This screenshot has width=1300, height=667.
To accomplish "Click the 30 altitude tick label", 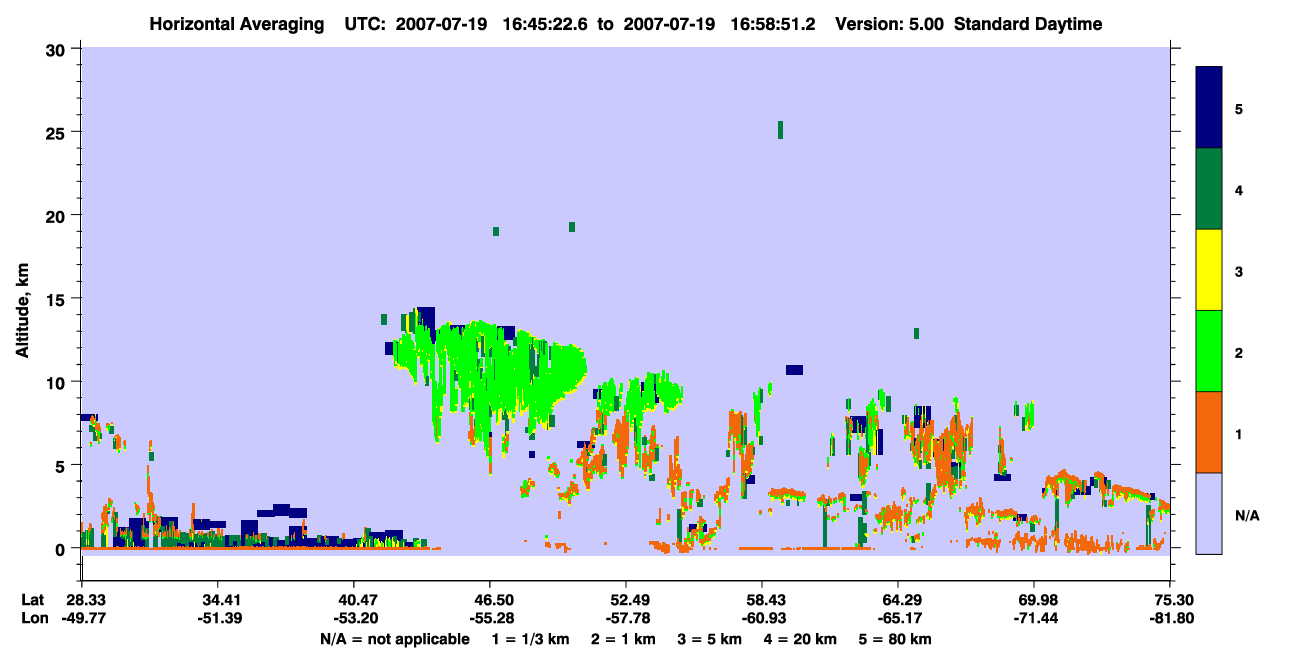I will pyautogui.click(x=58, y=49).
